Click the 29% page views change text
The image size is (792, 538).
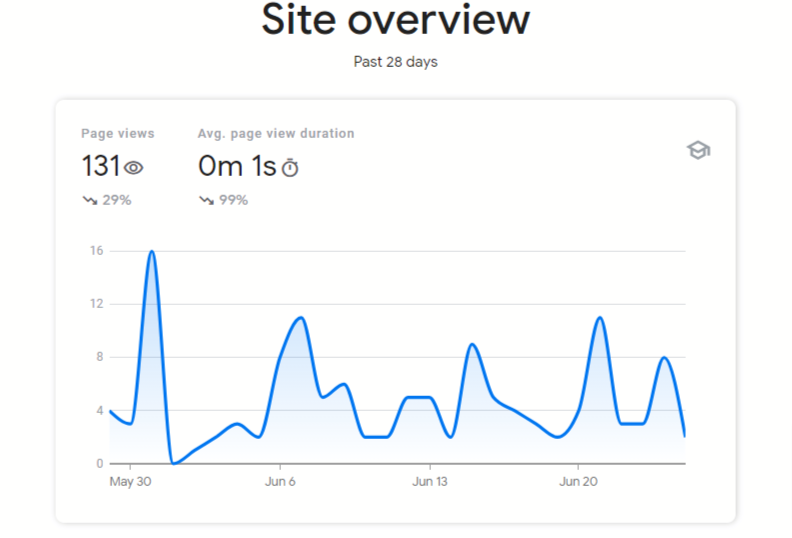coord(116,201)
